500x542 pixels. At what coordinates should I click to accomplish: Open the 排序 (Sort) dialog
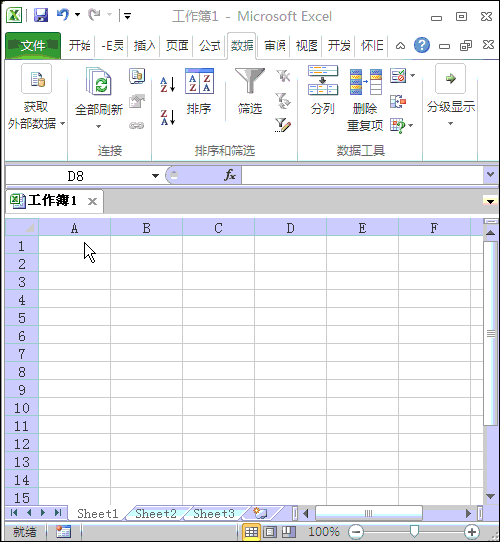(x=199, y=92)
